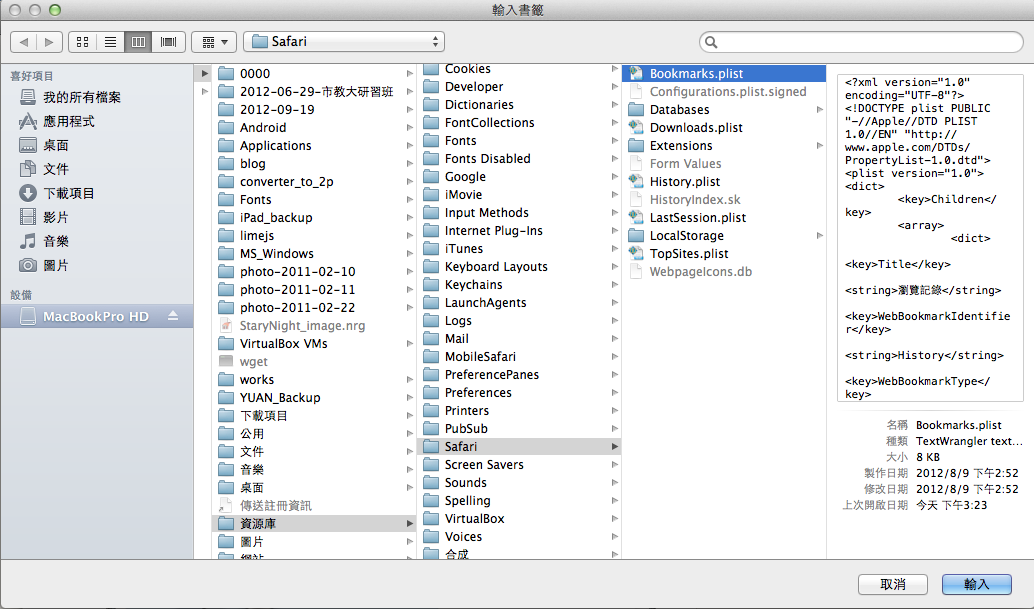The width and height of the screenshot is (1034, 609).
Task: Go back using the back arrow
Action: pos(24,42)
